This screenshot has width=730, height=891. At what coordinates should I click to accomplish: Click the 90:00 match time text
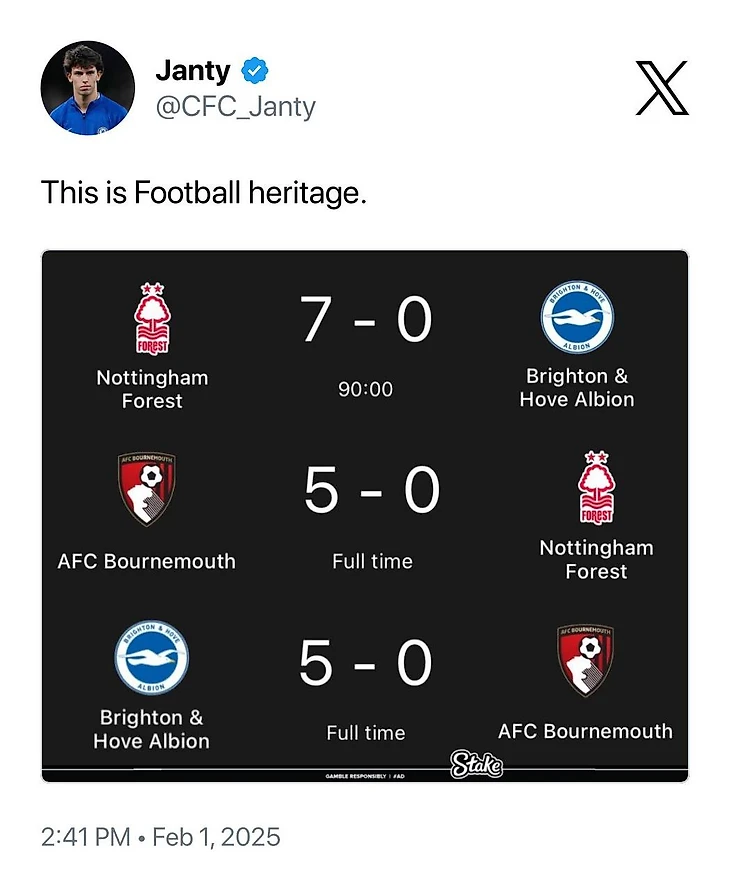pyautogui.click(x=365, y=389)
